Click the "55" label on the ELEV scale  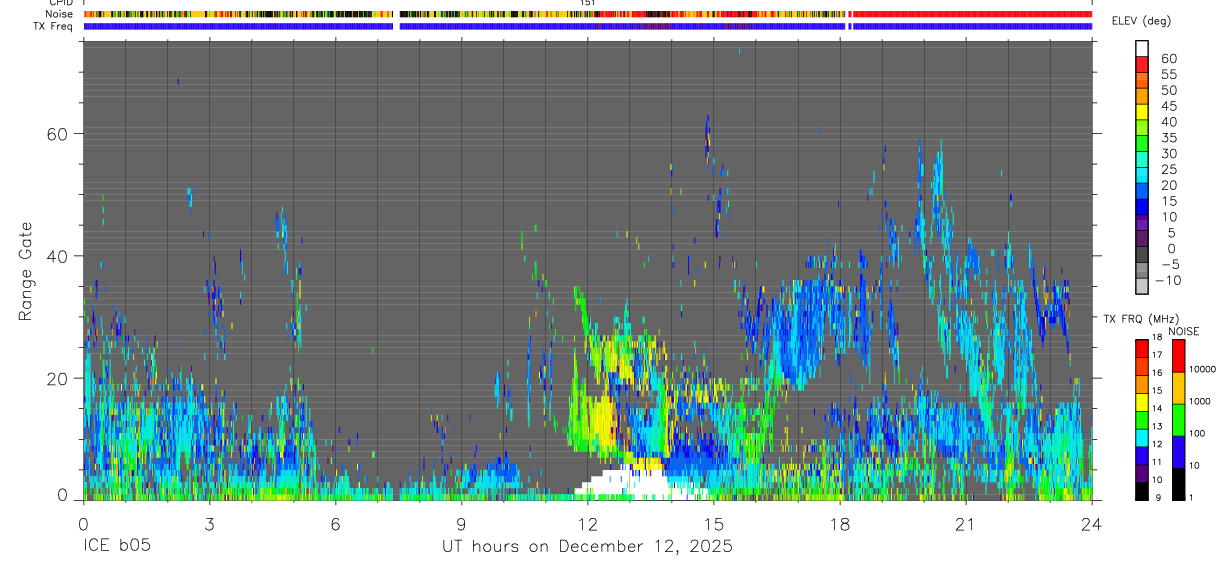point(1167,75)
